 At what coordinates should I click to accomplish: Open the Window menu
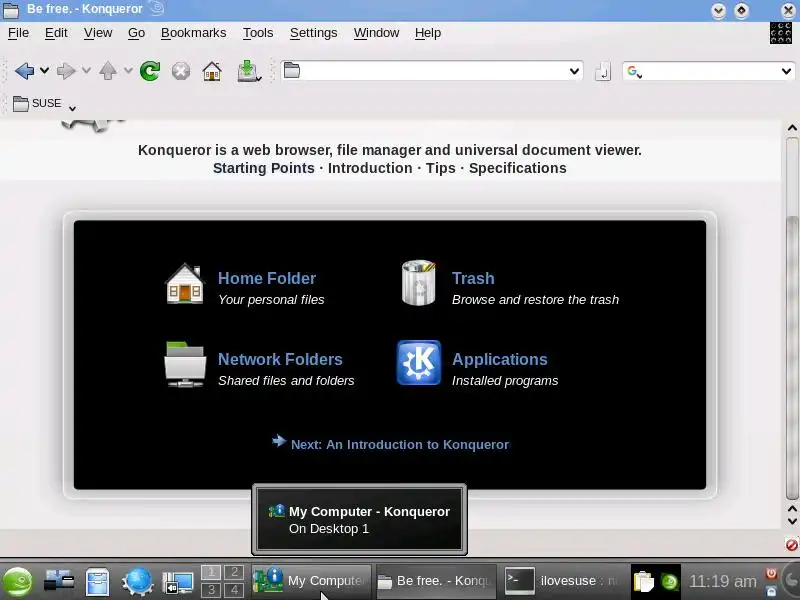[x=376, y=33]
